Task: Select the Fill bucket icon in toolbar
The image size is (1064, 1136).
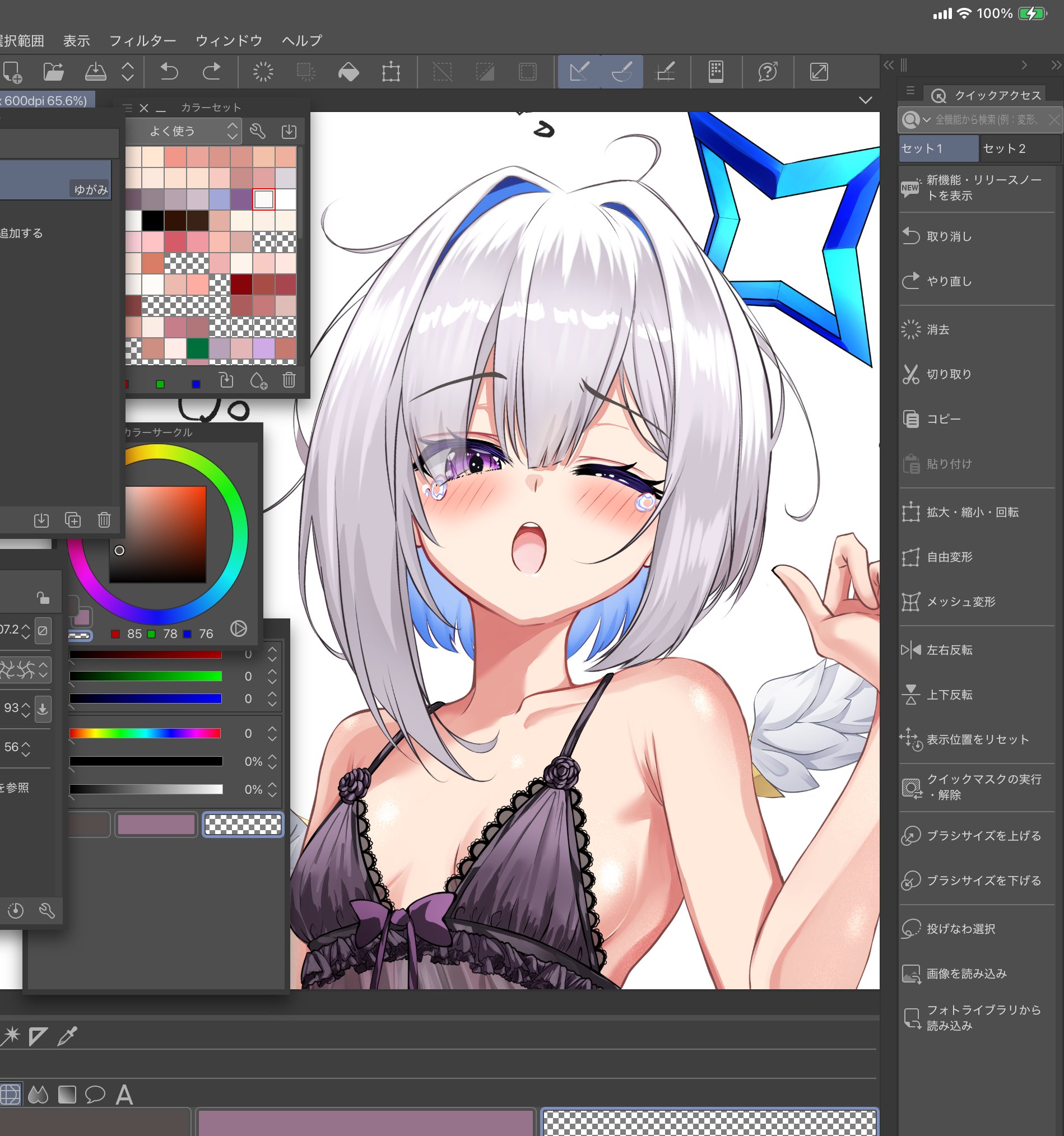Action: click(349, 72)
